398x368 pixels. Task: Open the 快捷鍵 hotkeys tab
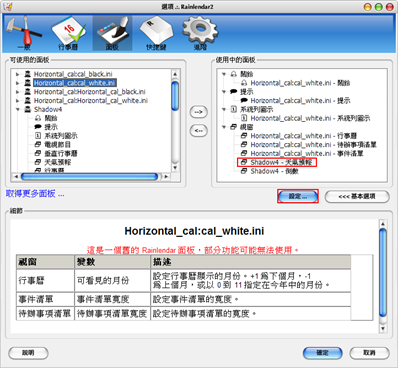[x=156, y=33]
